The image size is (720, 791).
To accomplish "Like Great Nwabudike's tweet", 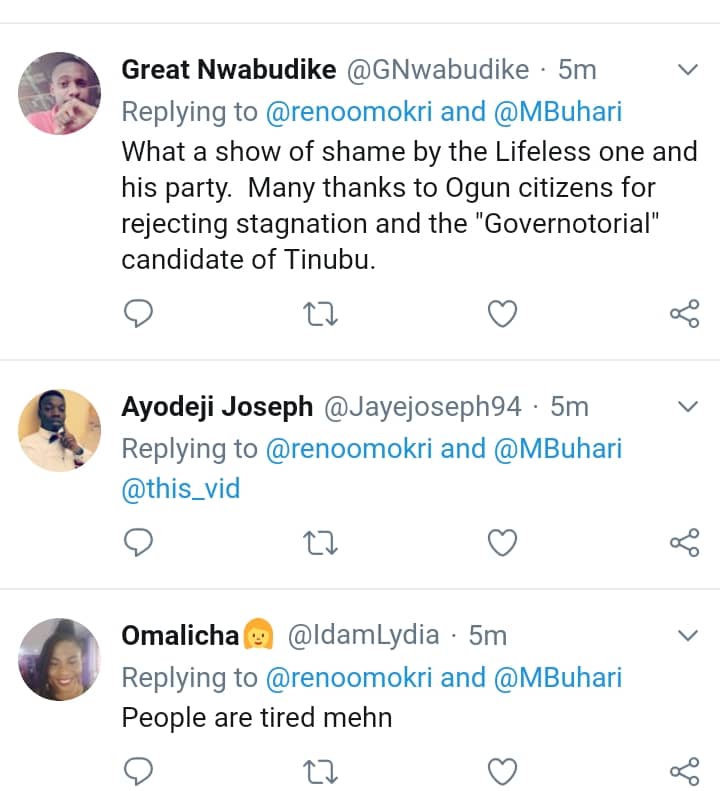I will [x=502, y=314].
